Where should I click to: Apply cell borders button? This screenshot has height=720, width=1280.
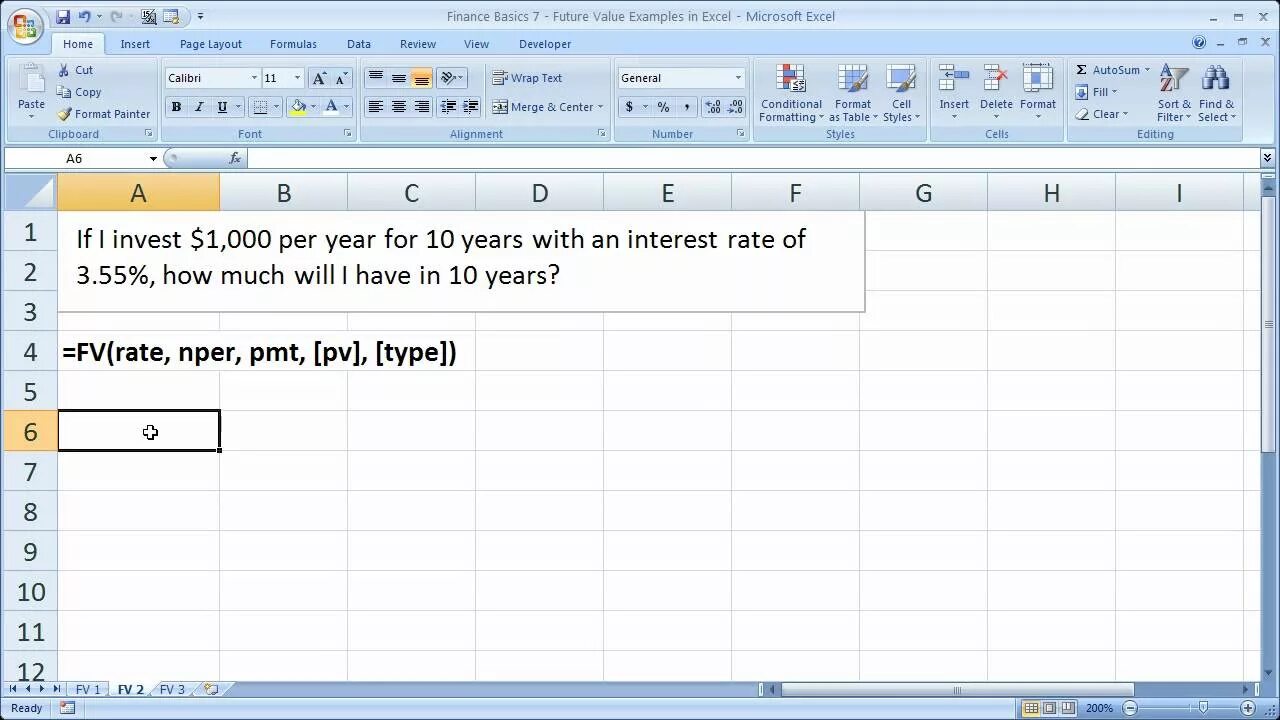tap(260, 107)
